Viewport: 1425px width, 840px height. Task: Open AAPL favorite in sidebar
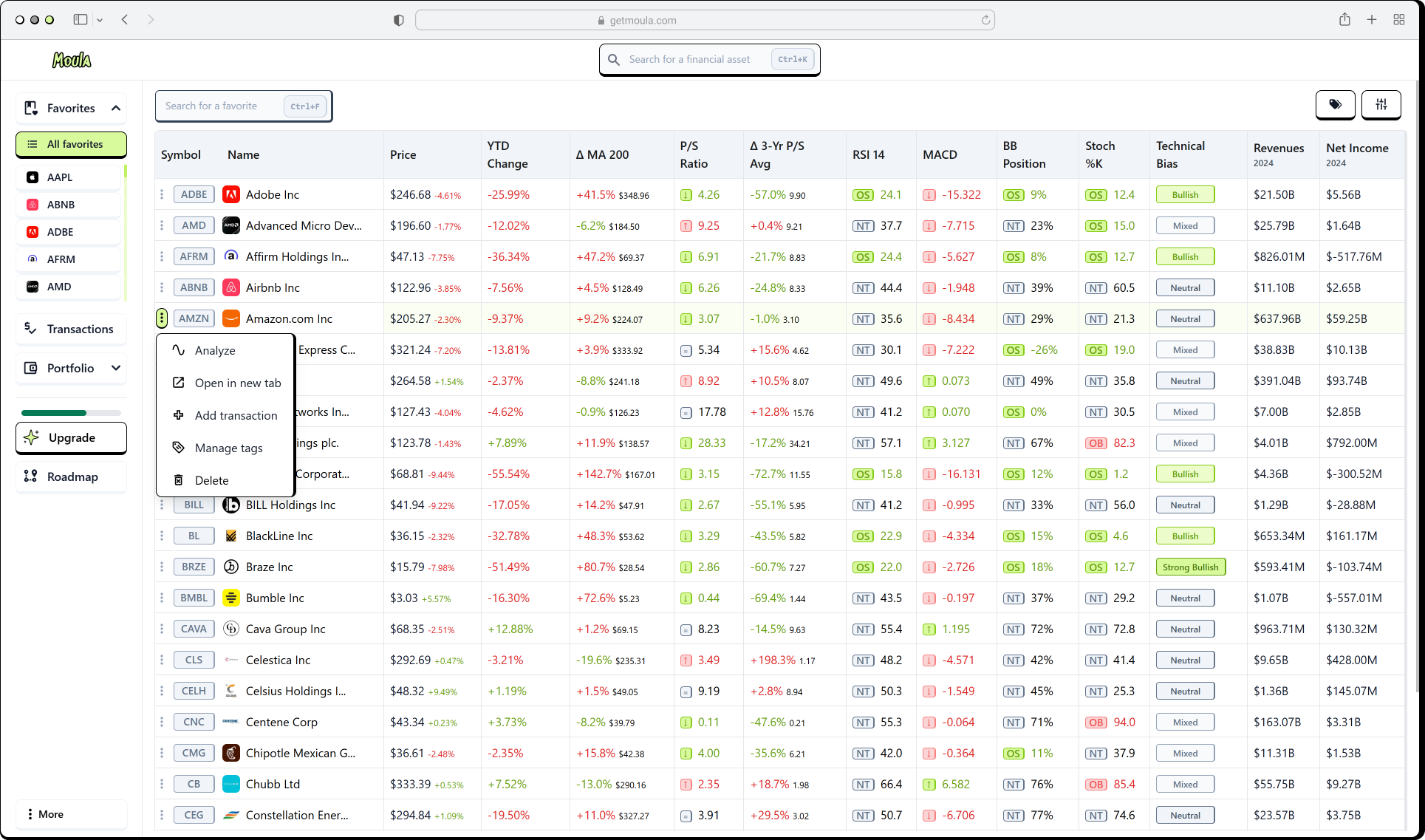click(x=69, y=177)
